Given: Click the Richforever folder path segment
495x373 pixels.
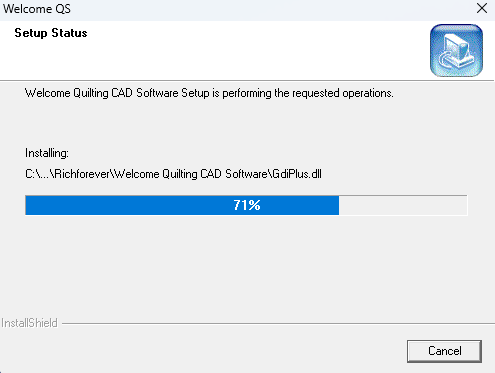Looking at the screenshot, I should tap(82, 174).
